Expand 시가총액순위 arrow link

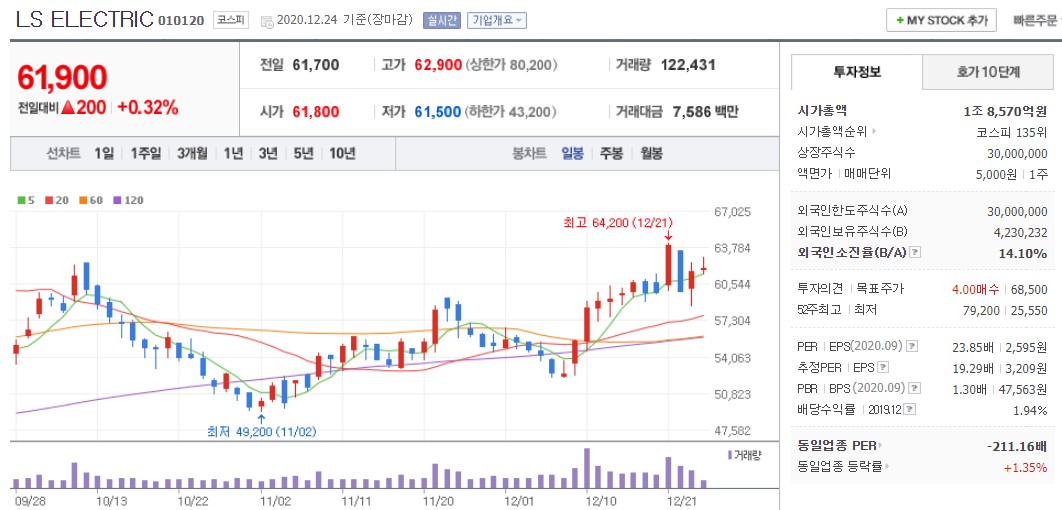[874, 131]
